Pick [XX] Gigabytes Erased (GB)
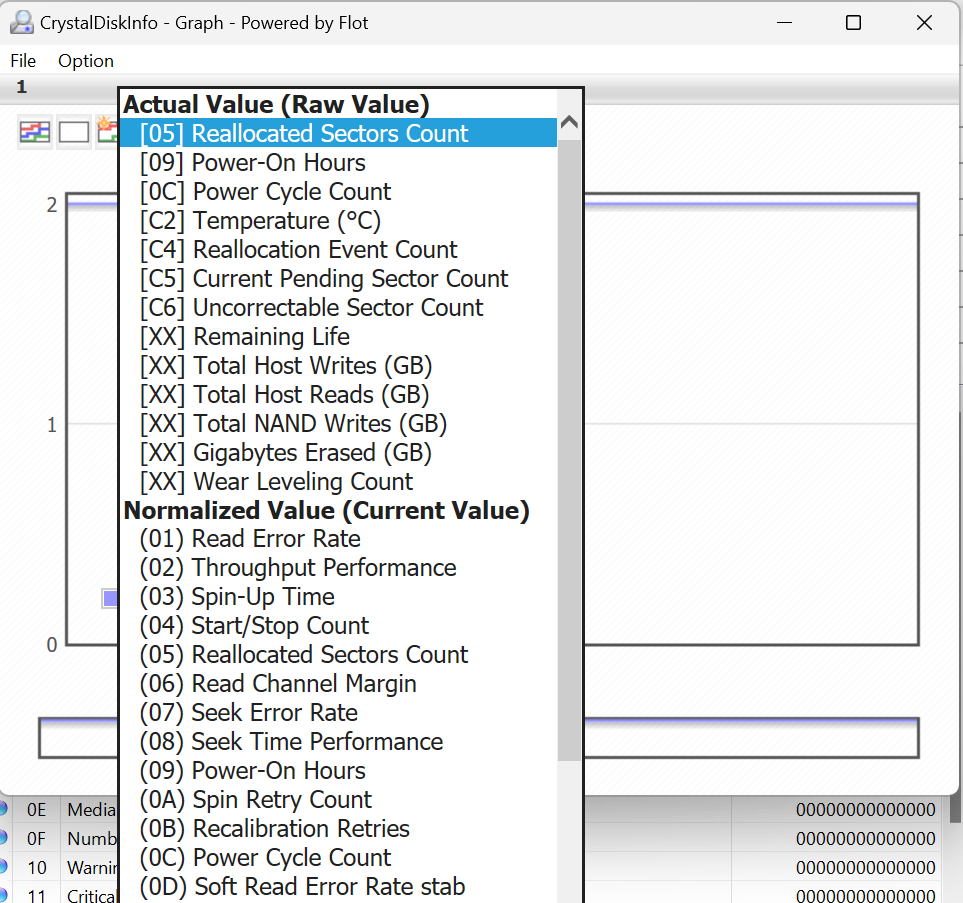This screenshot has width=963, height=903. 338,453
